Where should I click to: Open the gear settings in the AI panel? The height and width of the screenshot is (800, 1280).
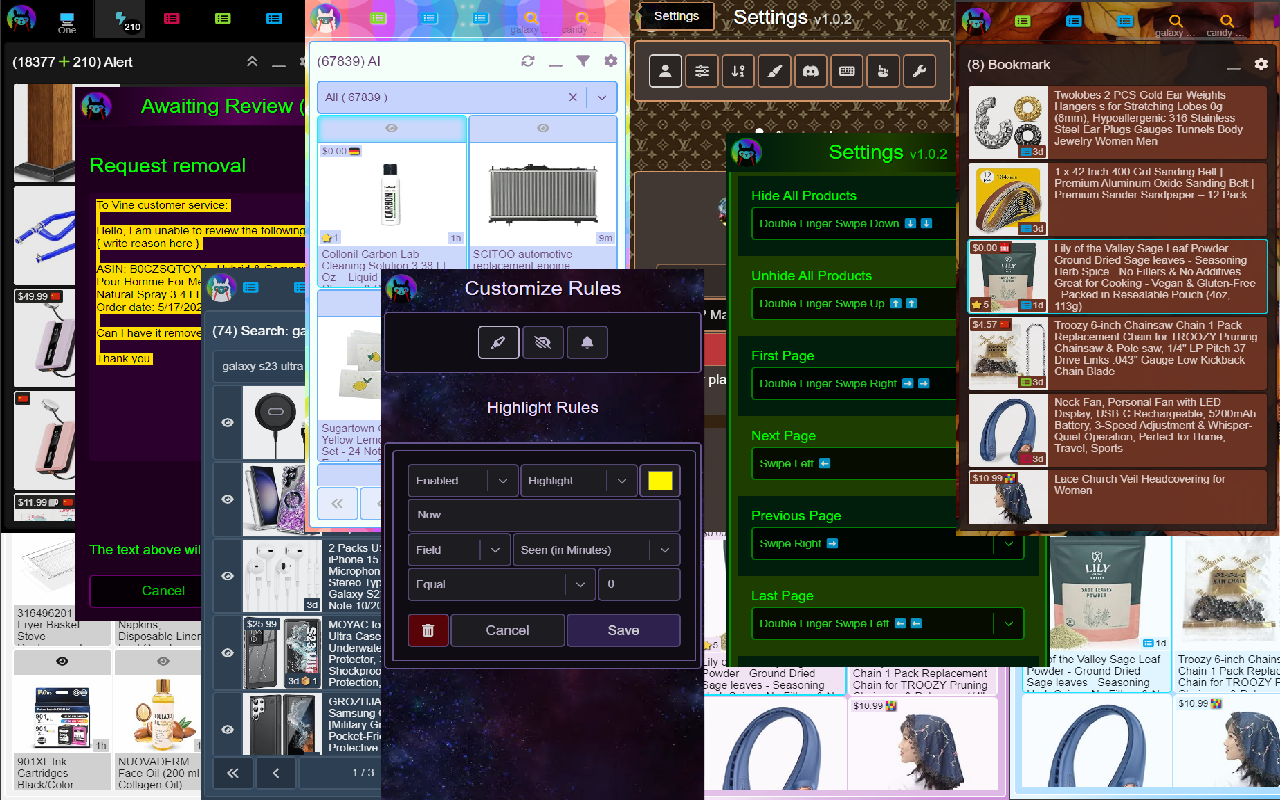611,61
